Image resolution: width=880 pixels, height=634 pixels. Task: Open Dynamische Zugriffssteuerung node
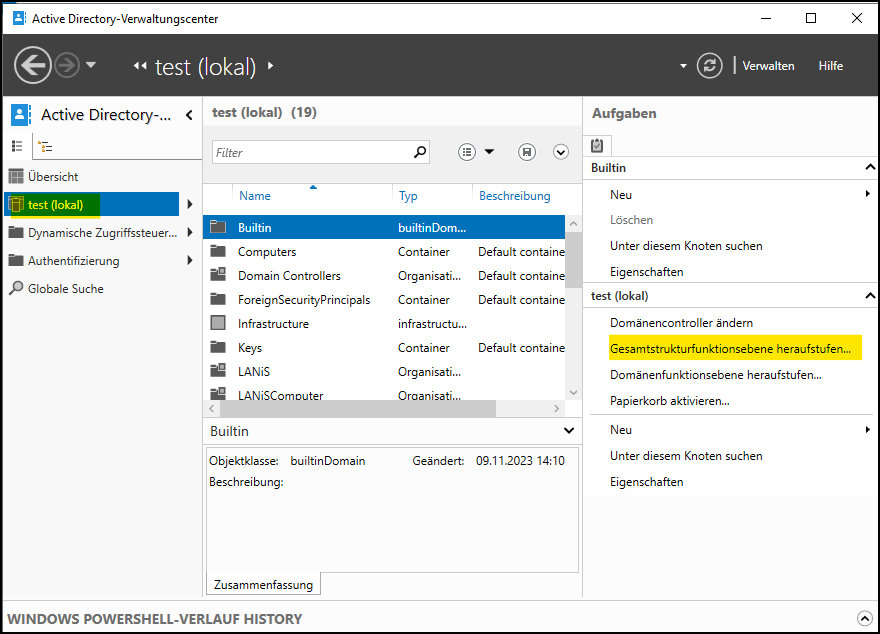[x=93, y=232]
